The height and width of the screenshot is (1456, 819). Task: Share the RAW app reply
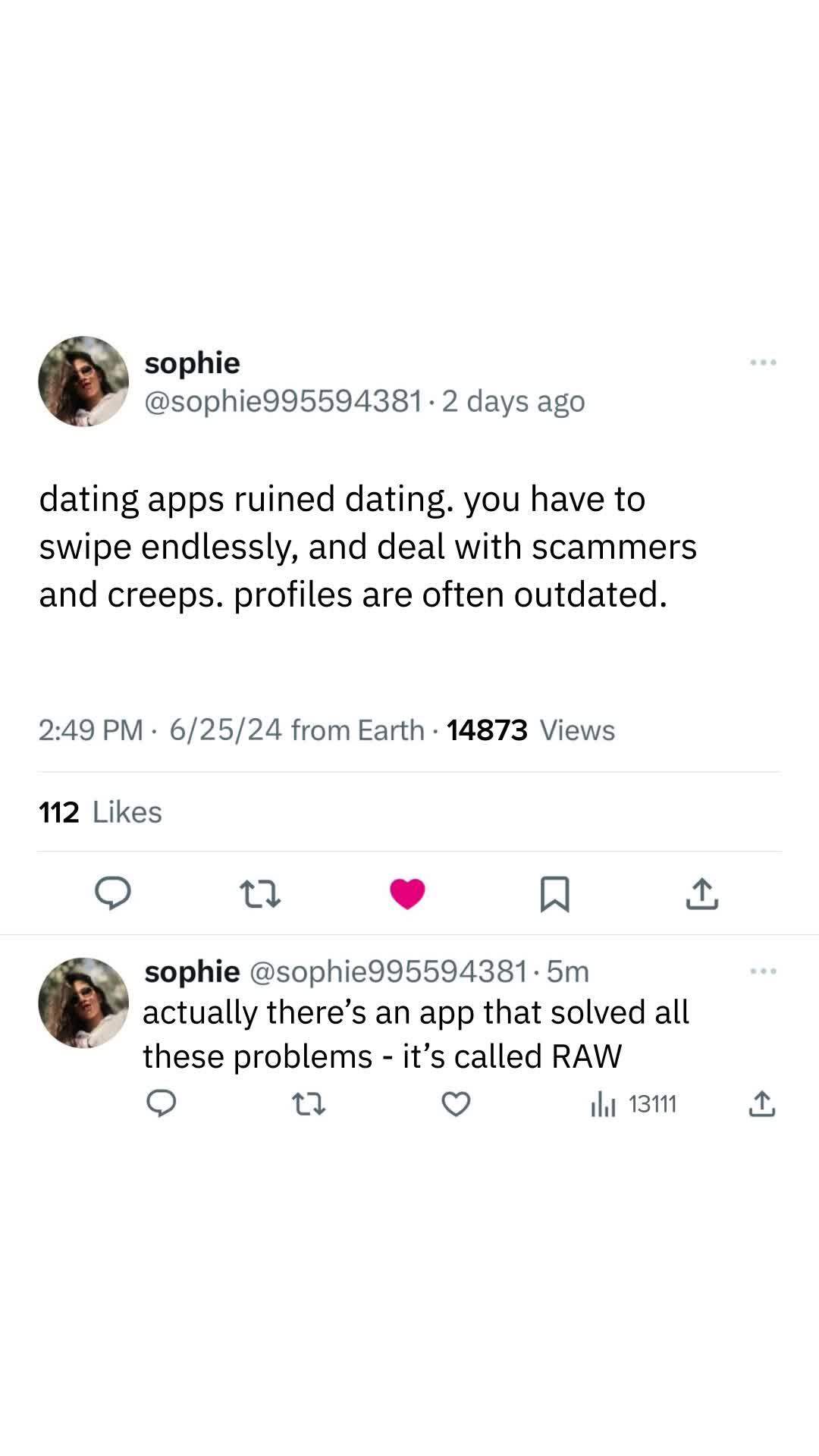pyautogui.click(x=761, y=1104)
